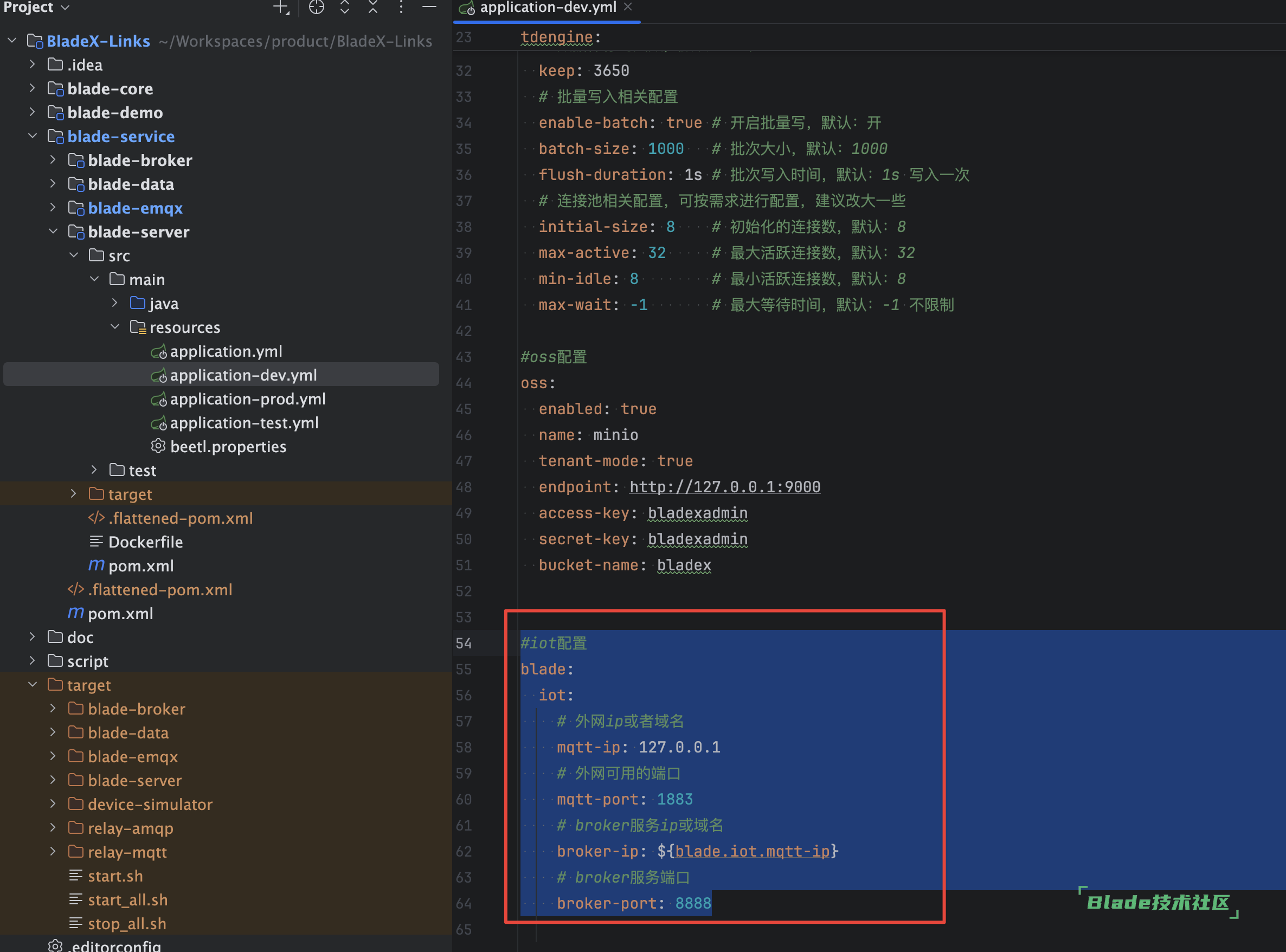Viewport: 1286px width, 952px height.
Task: Expand the java source folder
Action: click(114, 303)
